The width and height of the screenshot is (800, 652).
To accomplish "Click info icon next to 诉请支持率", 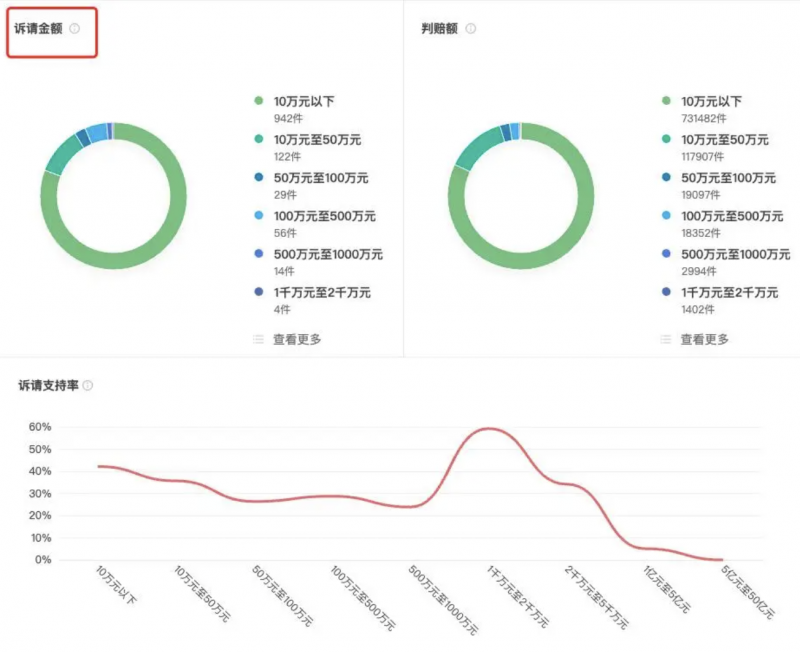I will coord(88,385).
